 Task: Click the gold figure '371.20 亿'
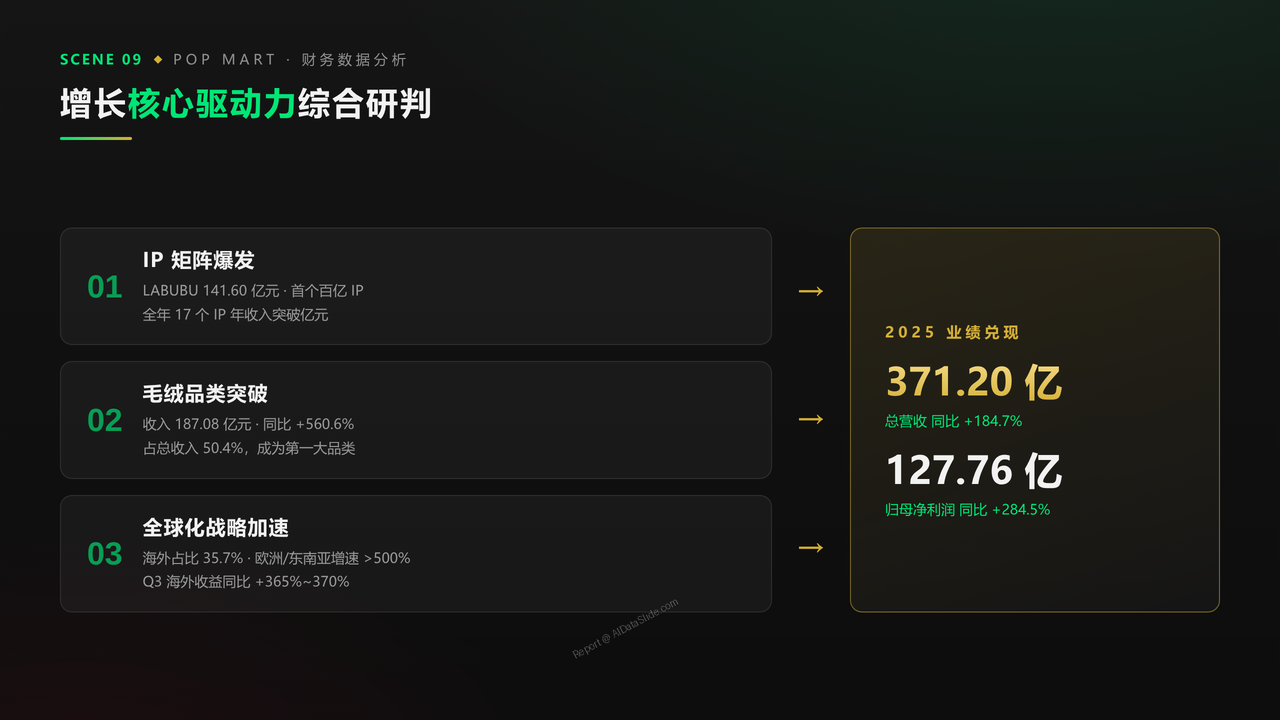(974, 382)
